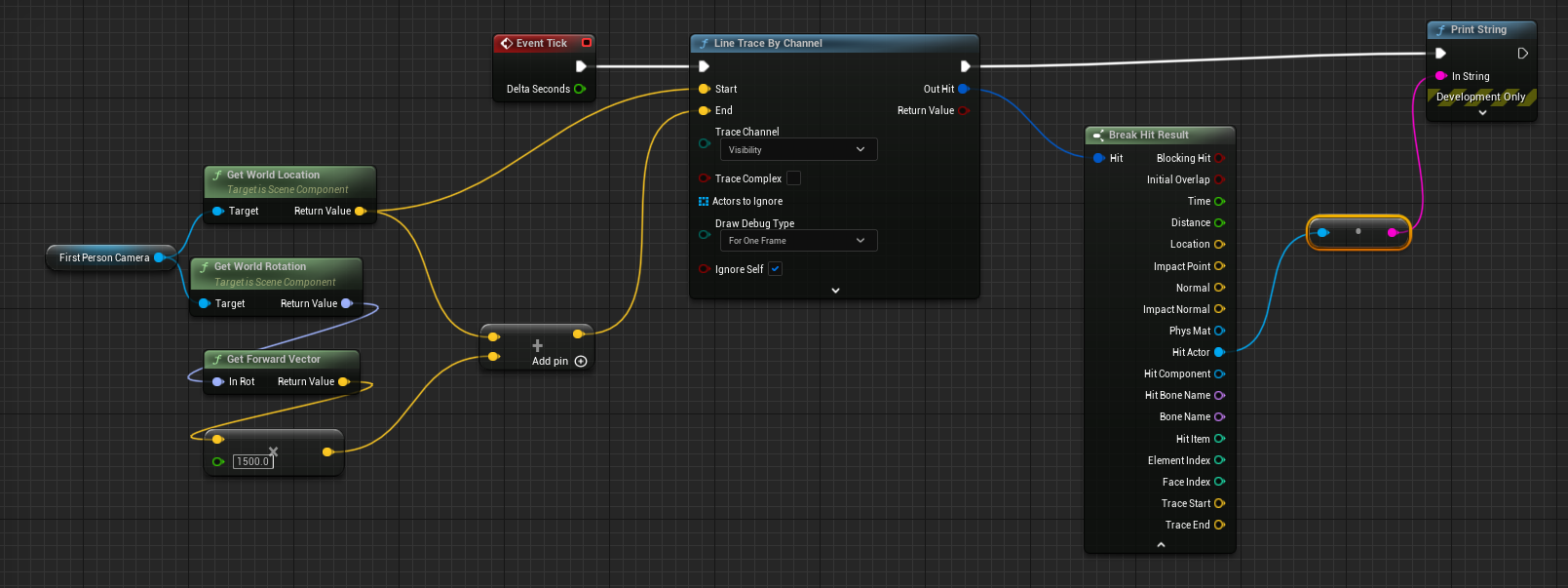Click the Hit Actor output pin

(1219, 352)
